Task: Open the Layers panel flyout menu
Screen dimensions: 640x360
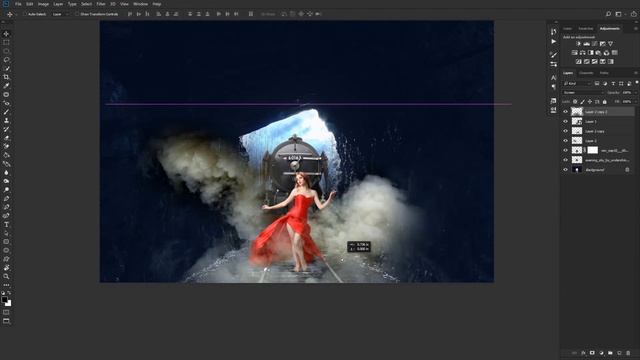Action: pyautogui.click(x=636, y=73)
